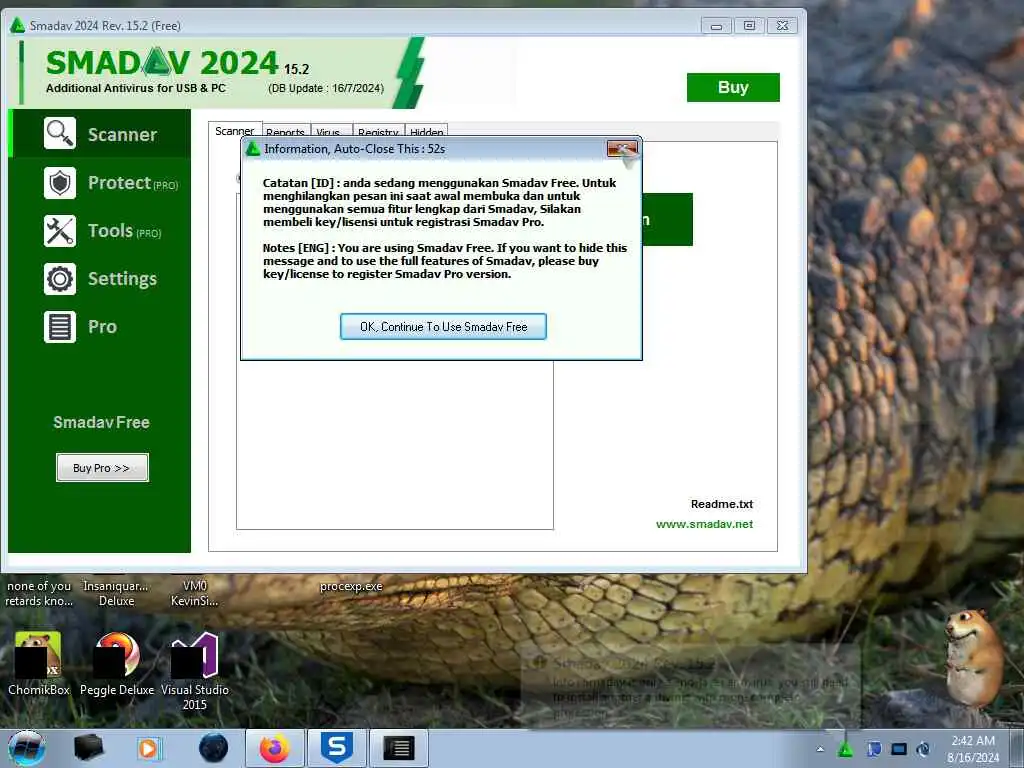Image resolution: width=1024 pixels, height=768 pixels.
Task: Open the Settings gear section
Action: click(x=100, y=279)
